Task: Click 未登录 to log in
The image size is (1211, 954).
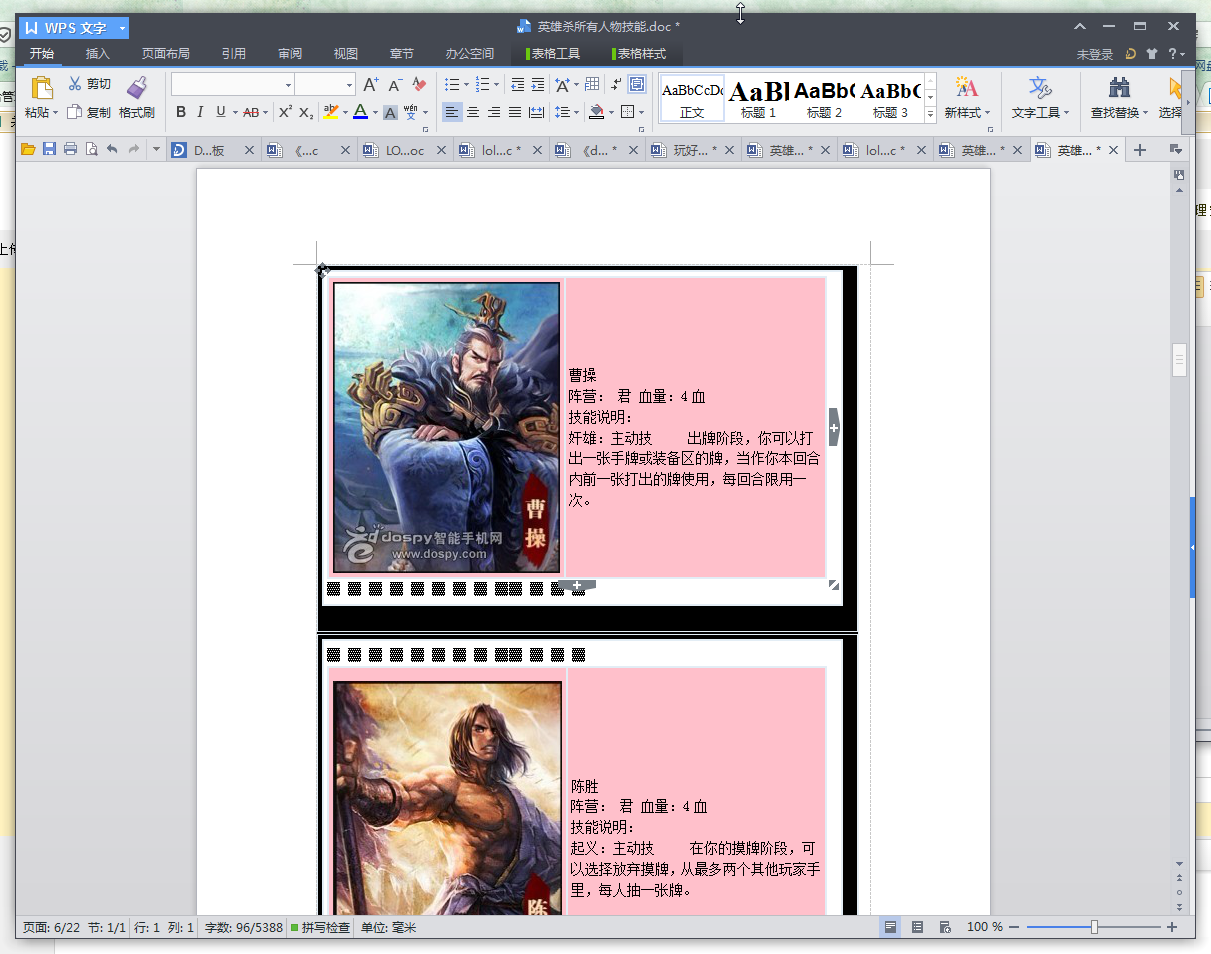Action: click(1095, 54)
